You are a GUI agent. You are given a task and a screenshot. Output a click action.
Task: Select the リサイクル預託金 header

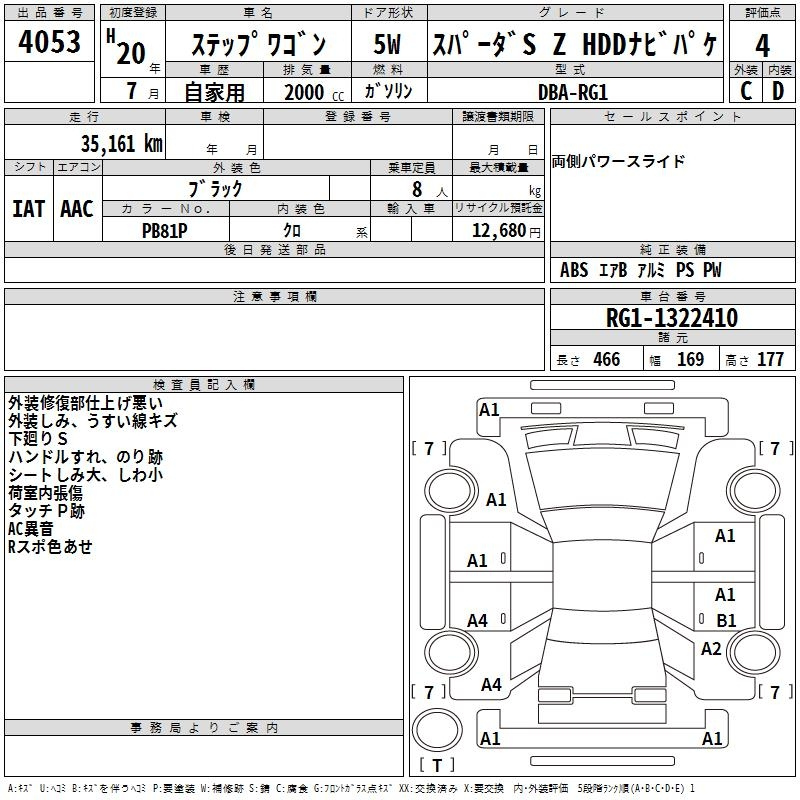(x=498, y=208)
